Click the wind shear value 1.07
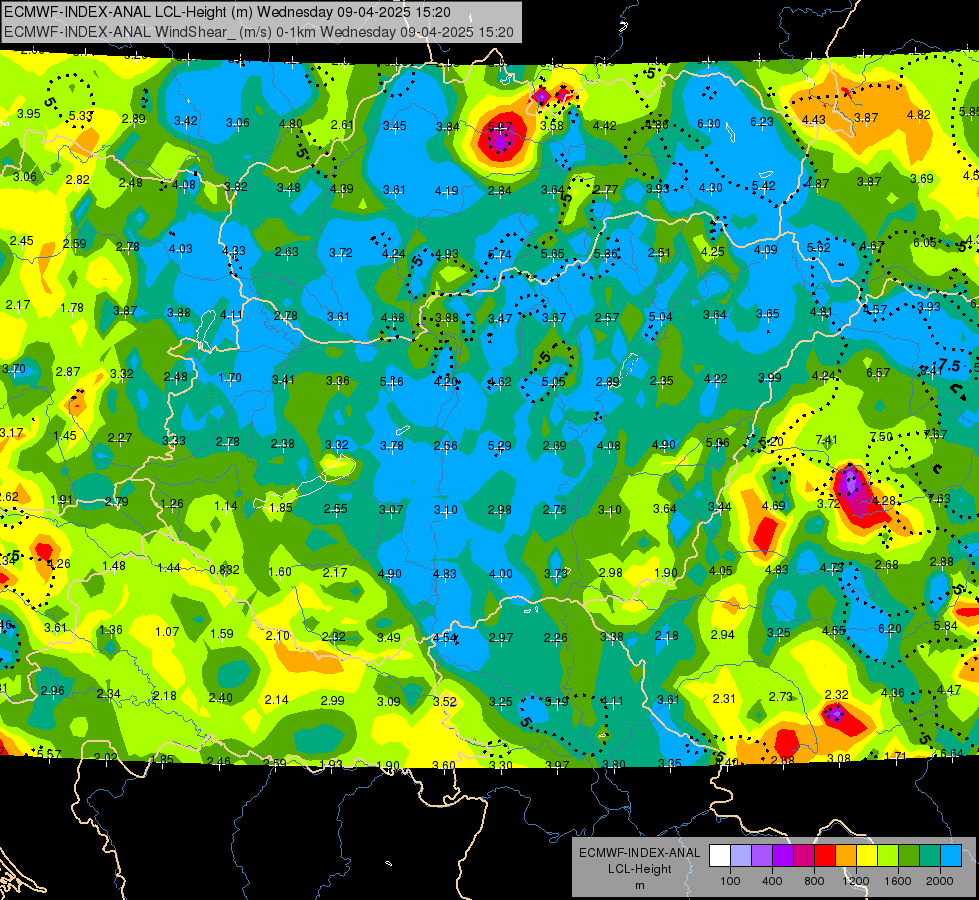Image resolution: width=979 pixels, height=900 pixels. pos(167,632)
